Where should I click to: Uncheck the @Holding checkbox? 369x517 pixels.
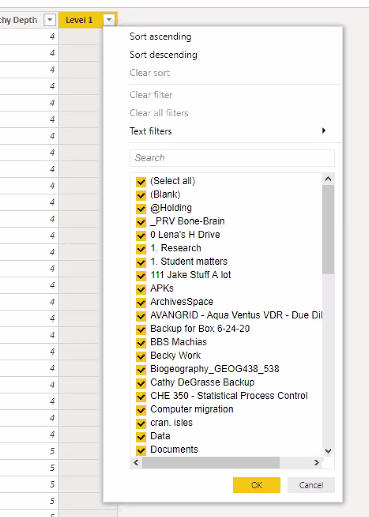point(141,208)
